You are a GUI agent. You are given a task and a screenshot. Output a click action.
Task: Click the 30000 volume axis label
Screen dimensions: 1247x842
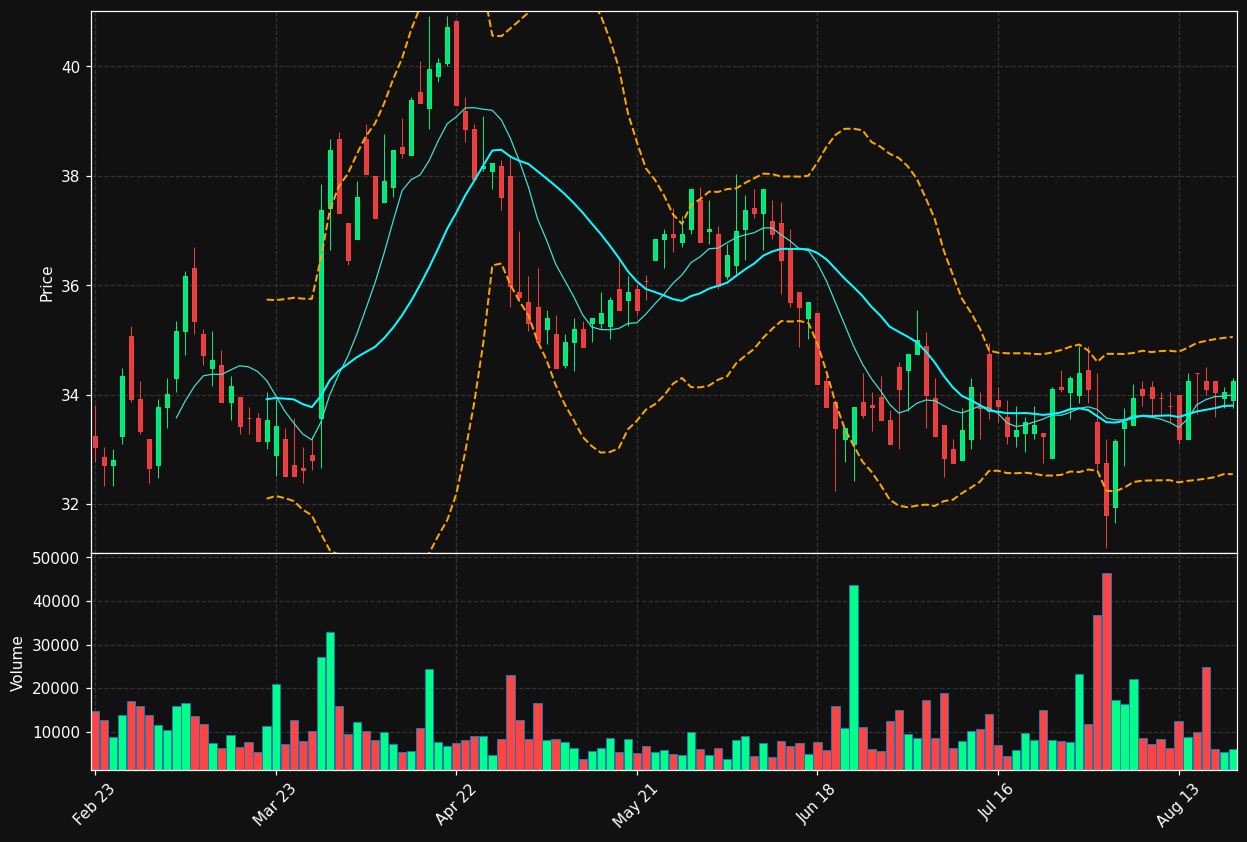(58, 645)
